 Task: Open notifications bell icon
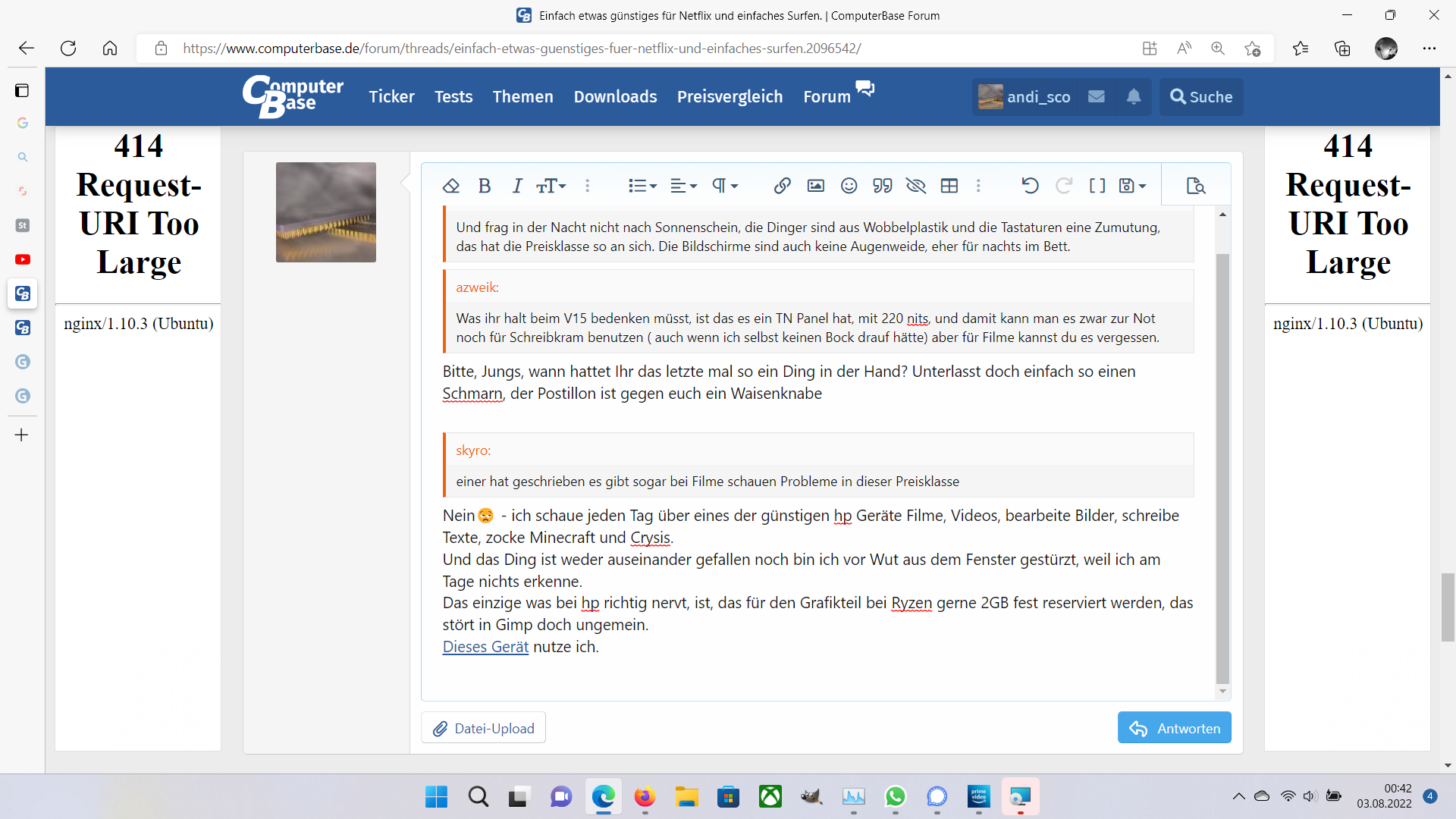[x=1133, y=97]
